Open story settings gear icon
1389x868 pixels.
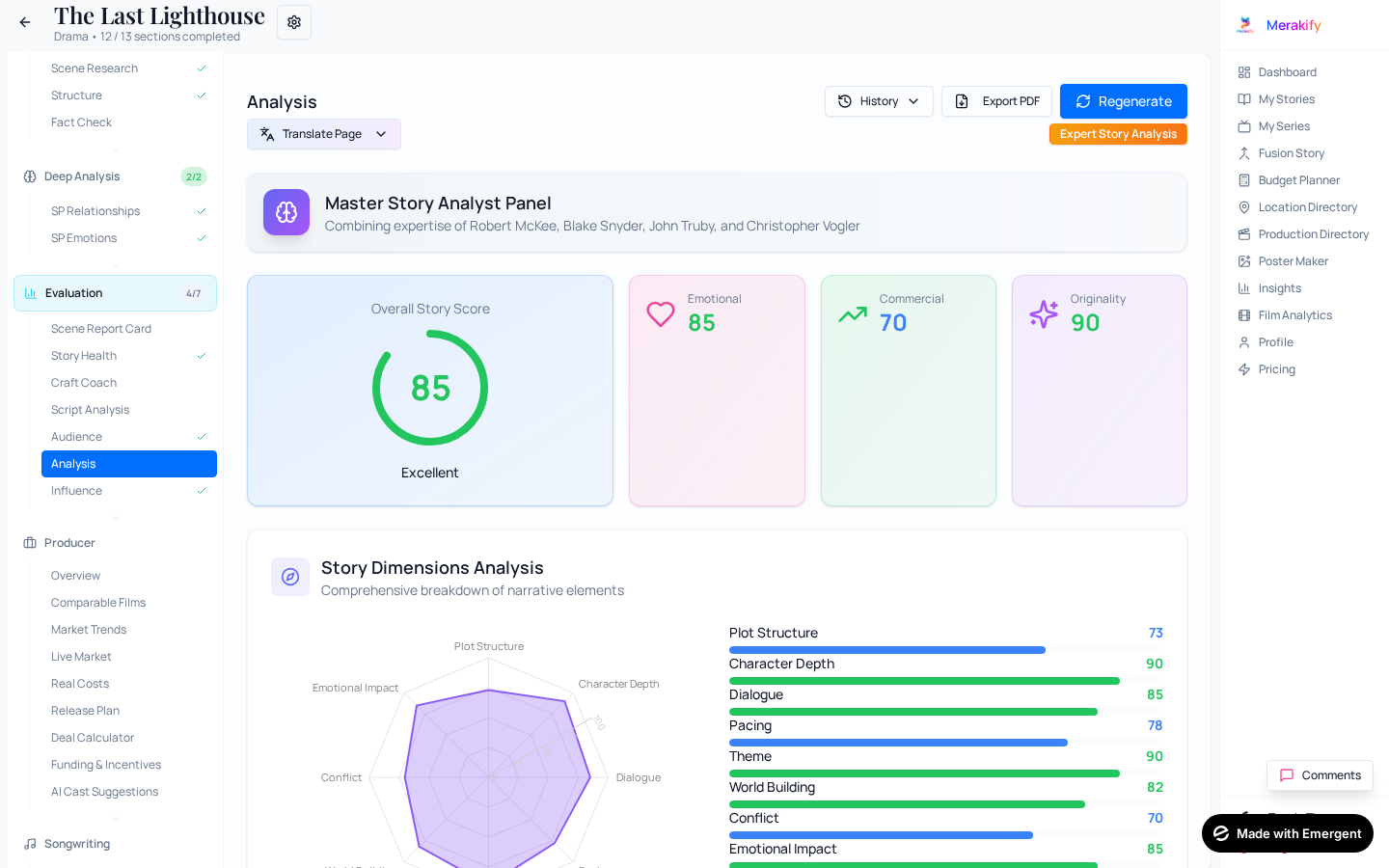294,22
